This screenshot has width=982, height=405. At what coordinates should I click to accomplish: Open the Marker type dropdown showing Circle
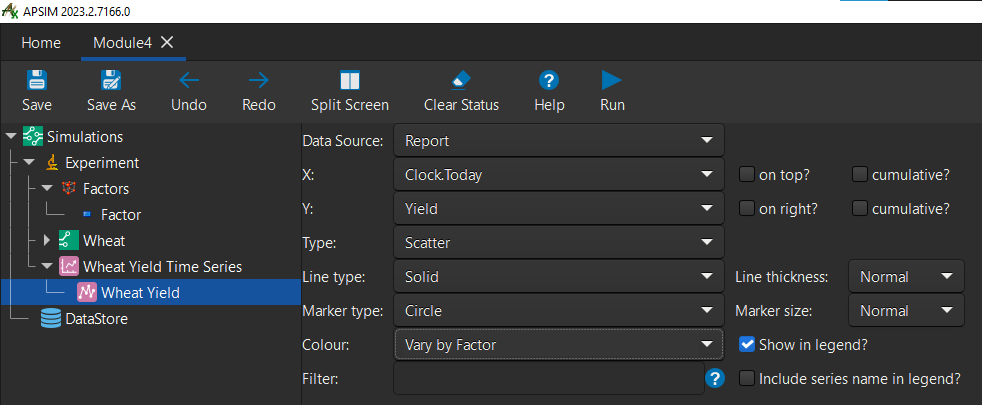coord(559,310)
